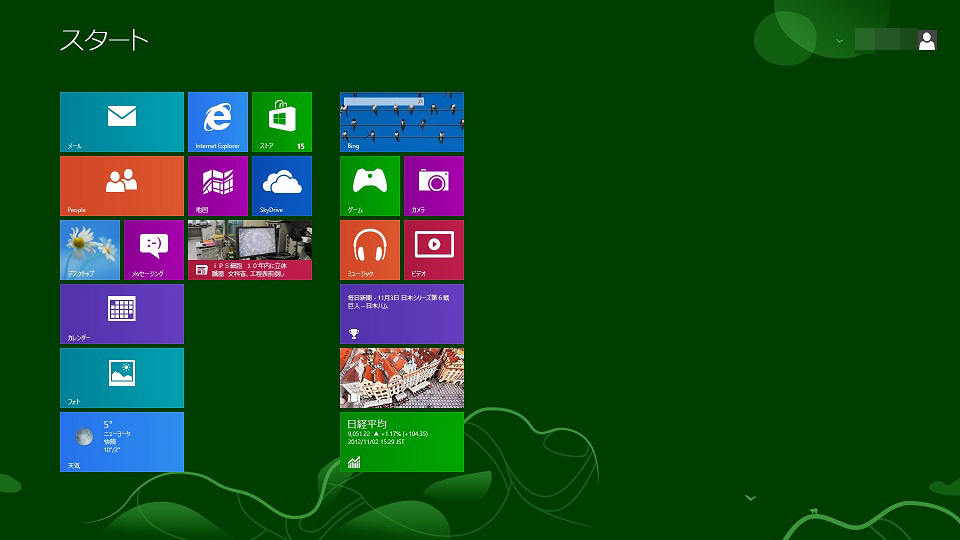Open the Weather (天気) tile
This screenshot has width=960, height=540.
click(122, 442)
